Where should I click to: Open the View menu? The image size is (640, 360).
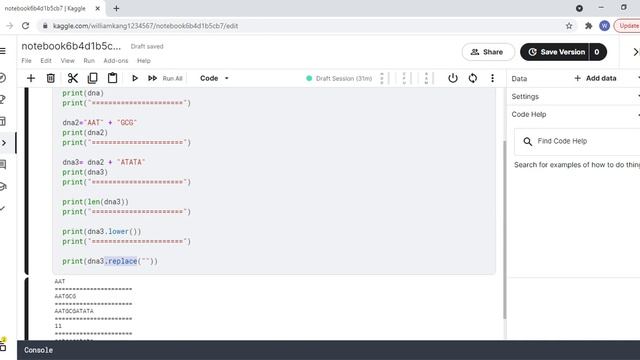[x=67, y=60]
